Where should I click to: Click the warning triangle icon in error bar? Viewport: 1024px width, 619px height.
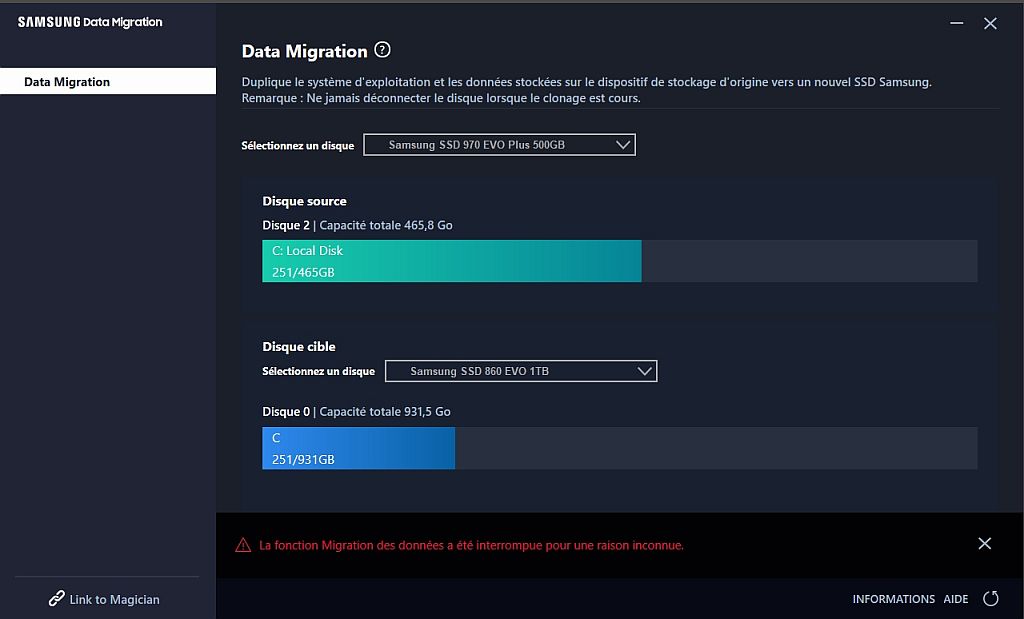243,545
